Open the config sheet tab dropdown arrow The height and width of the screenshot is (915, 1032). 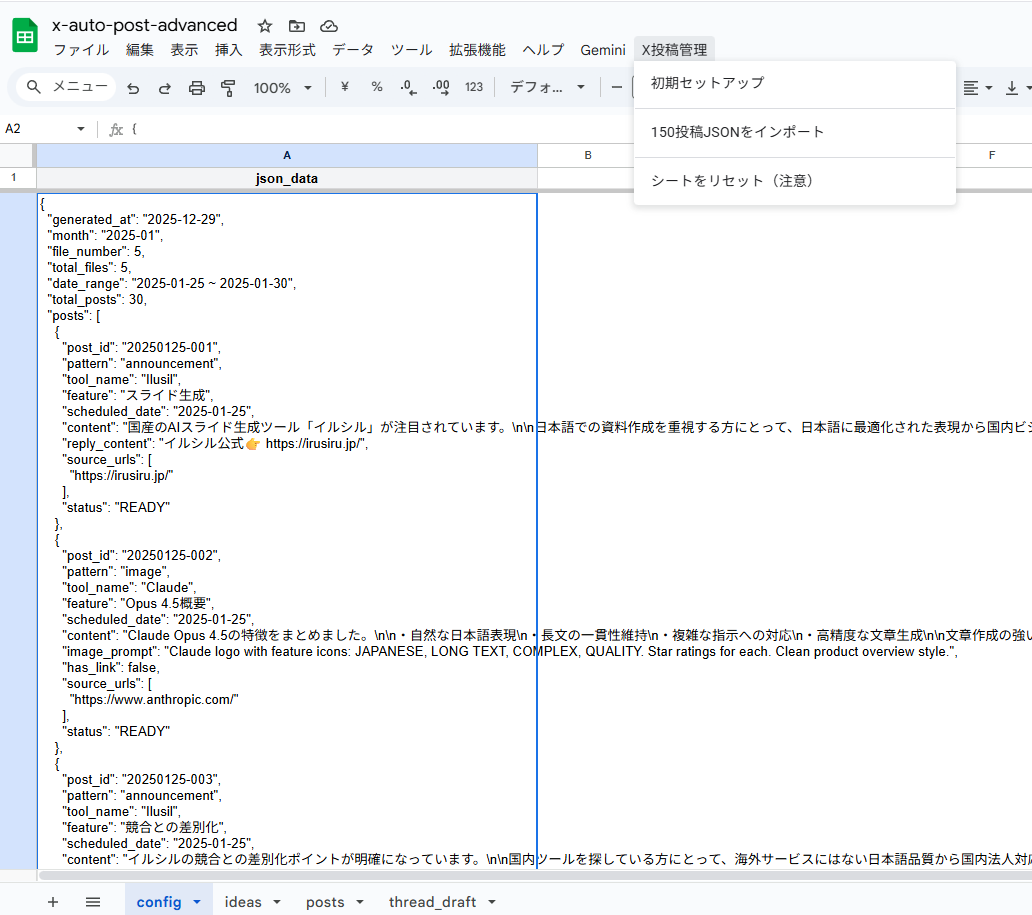[x=197, y=902]
